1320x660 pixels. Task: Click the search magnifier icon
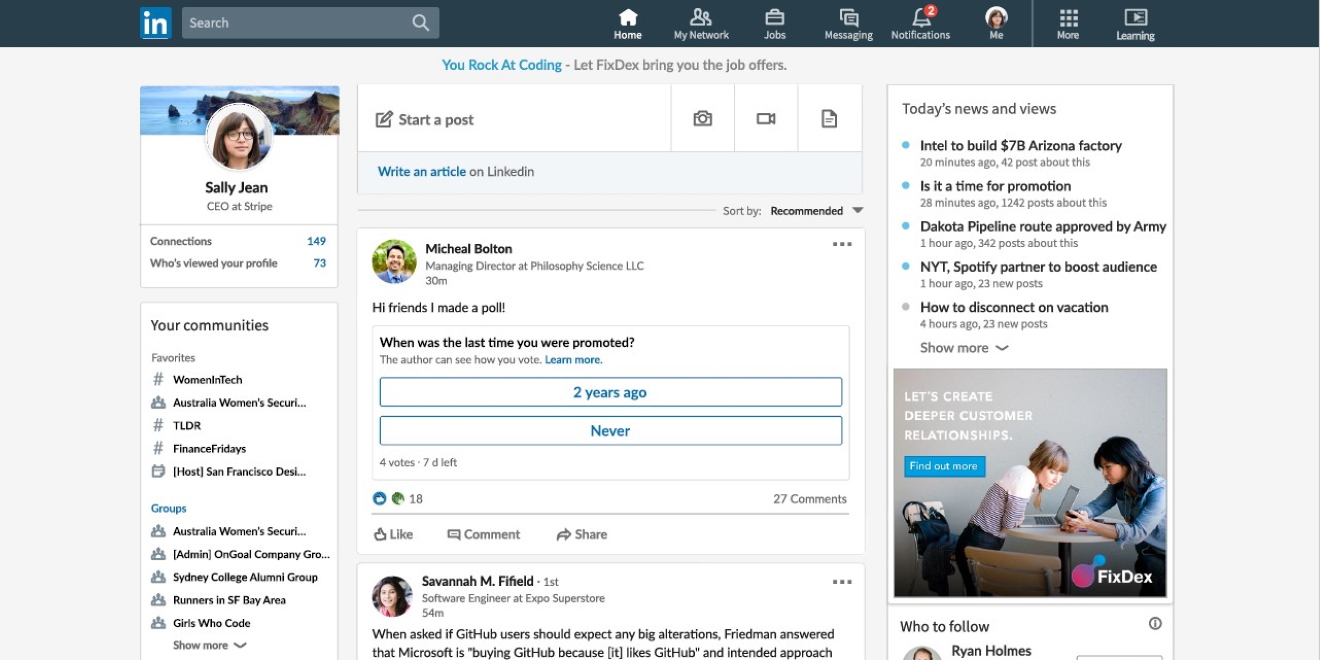420,23
